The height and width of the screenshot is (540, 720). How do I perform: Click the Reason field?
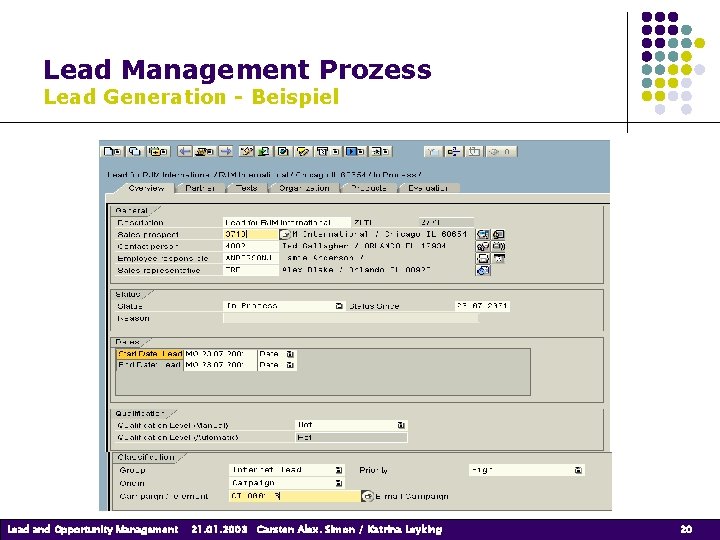[350, 318]
